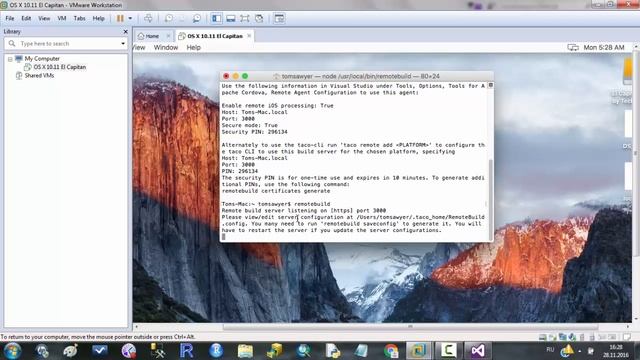Click the Windows Start orb
Screen dimensions: 640x360
(13, 351)
